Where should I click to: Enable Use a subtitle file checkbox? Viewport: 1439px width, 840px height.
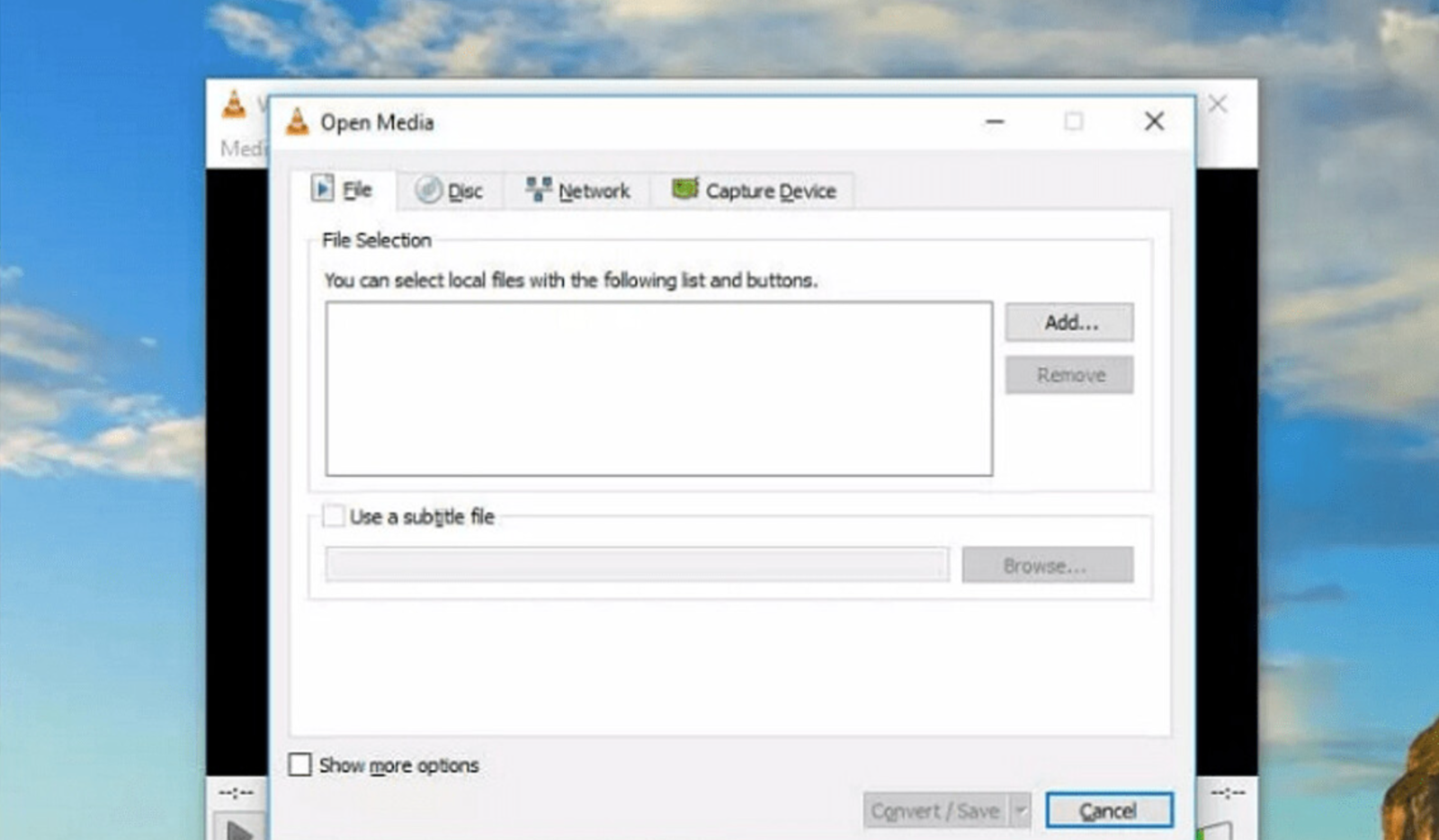(x=334, y=516)
